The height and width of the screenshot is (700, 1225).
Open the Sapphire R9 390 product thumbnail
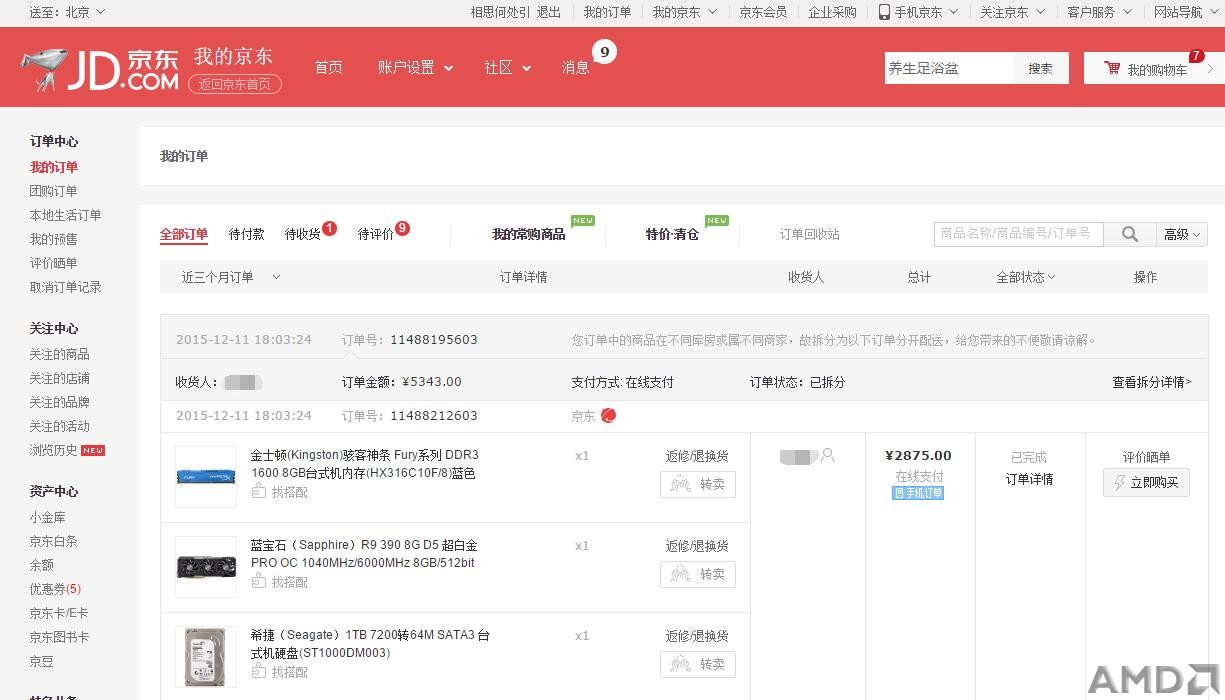206,567
